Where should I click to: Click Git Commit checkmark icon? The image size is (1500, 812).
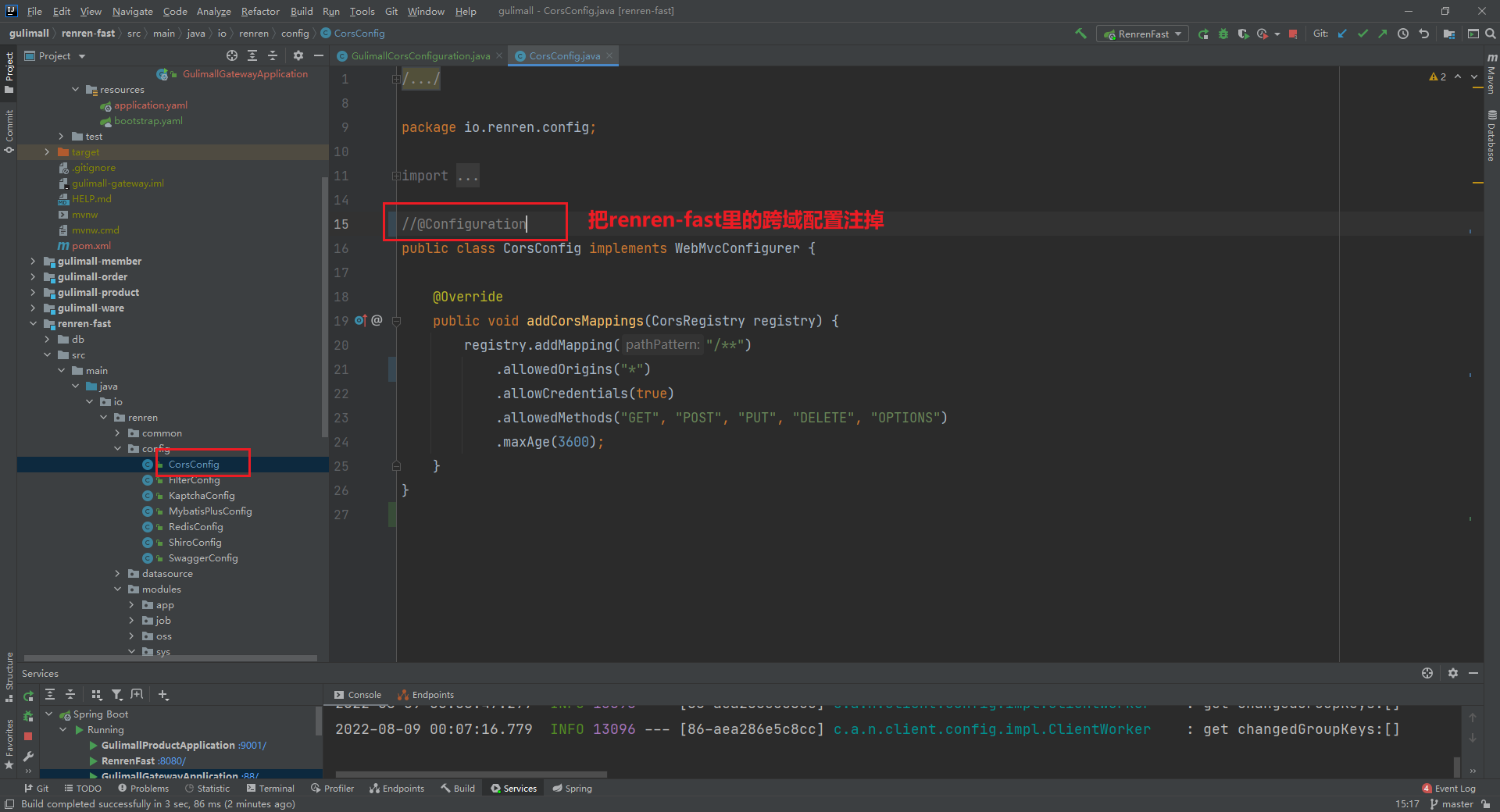(x=1362, y=34)
